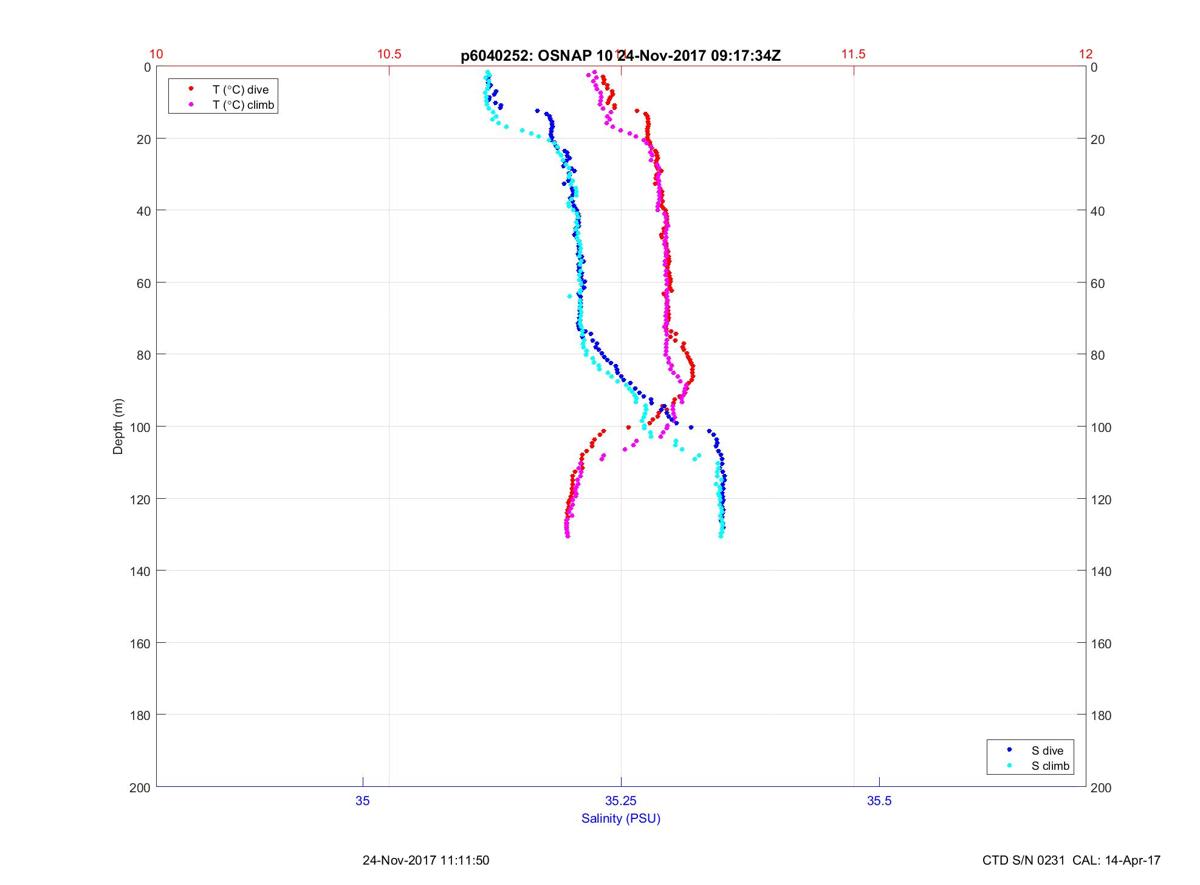
Task: Click temperature tick label 10.5
Action: 389,54
